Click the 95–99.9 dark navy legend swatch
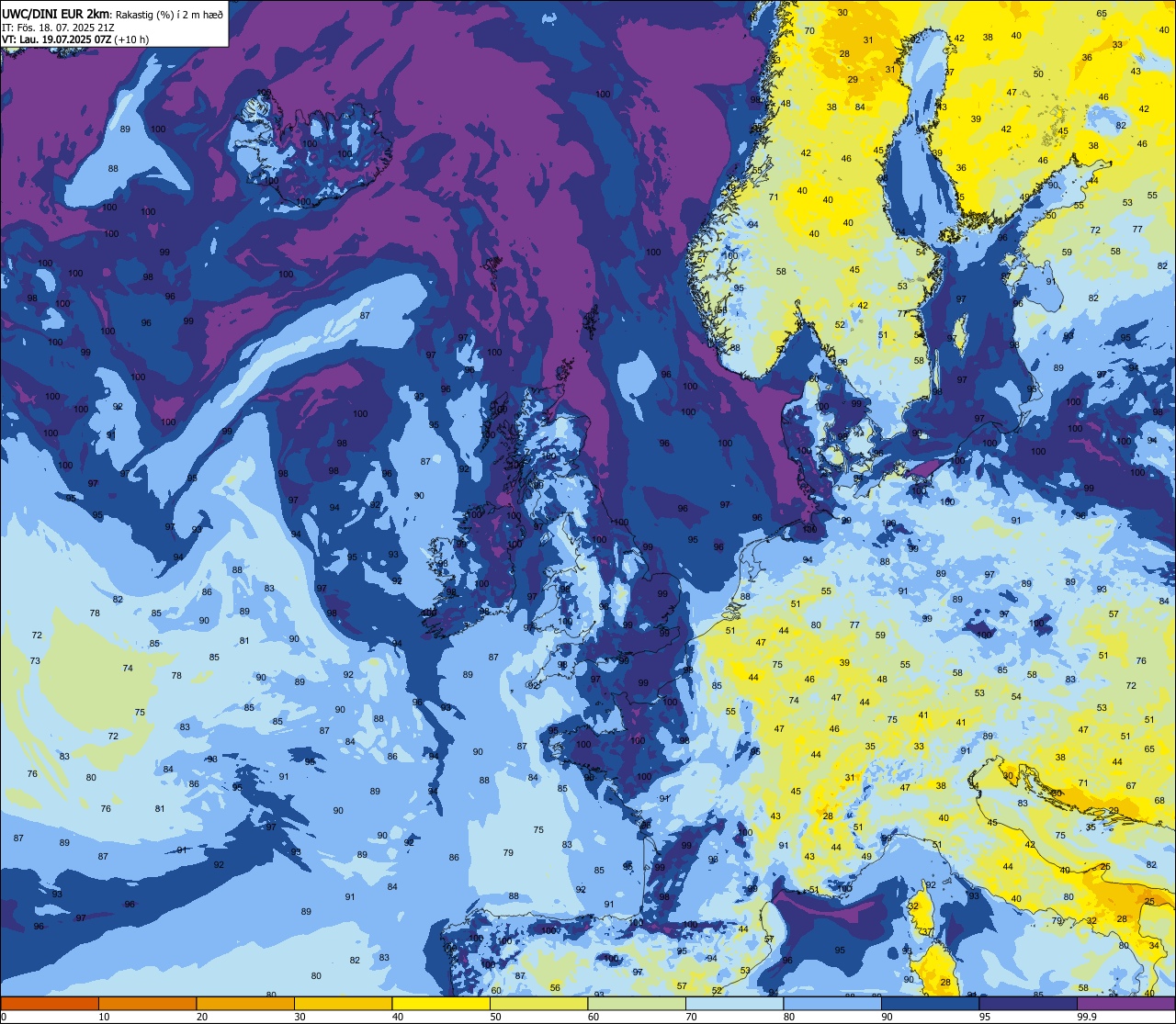Image resolution: width=1176 pixels, height=1024 pixels. pyautogui.click(x=1028, y=1003)
